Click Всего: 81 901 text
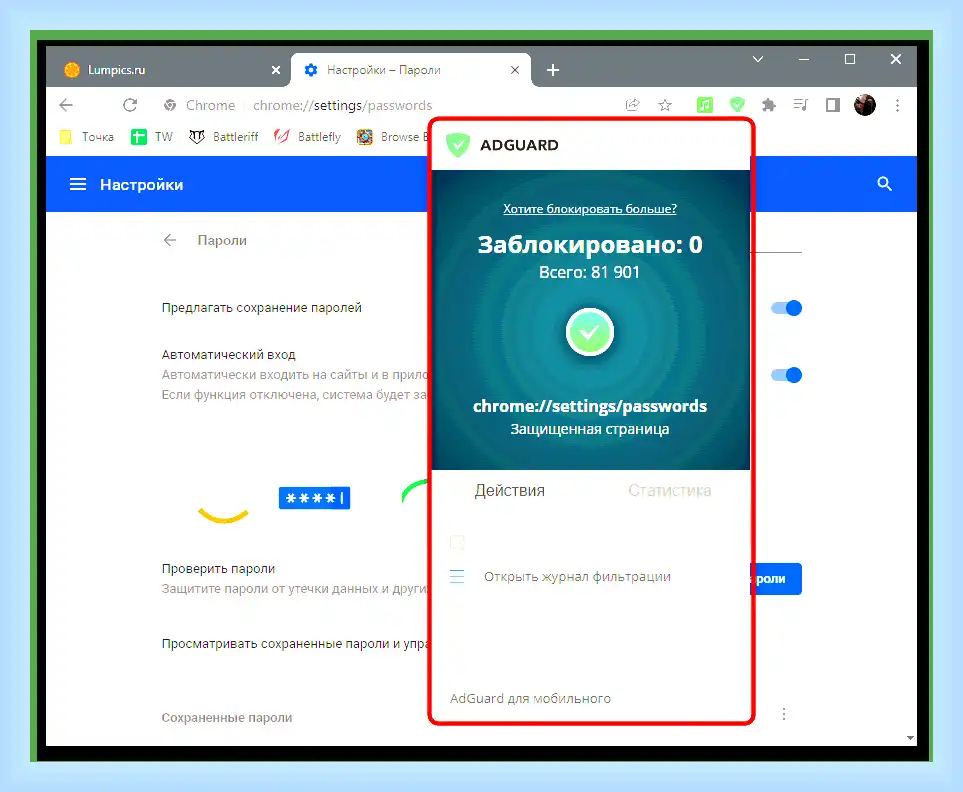This screenshot has width=963, height=792. pos(590,273)
